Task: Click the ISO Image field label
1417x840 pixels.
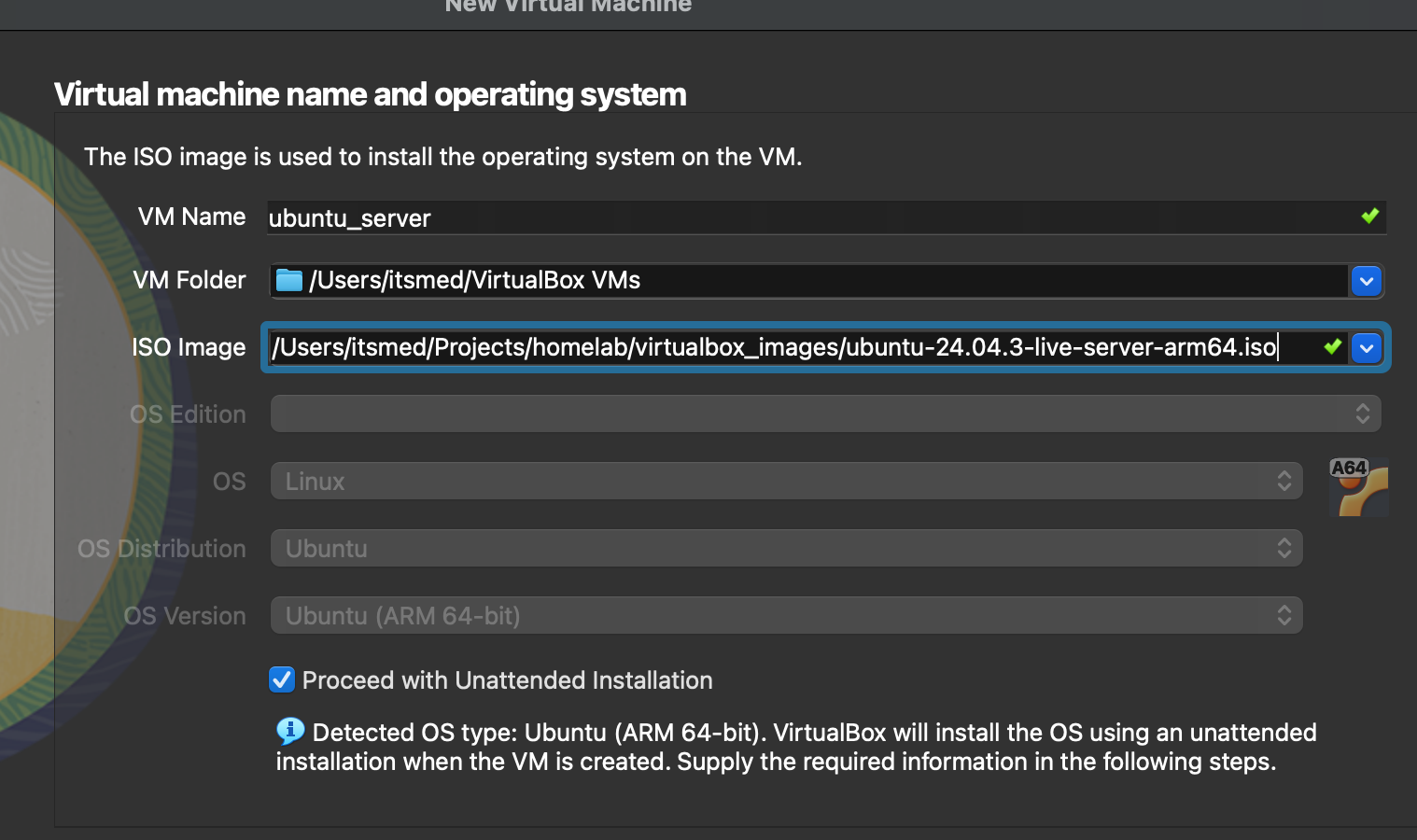Action: point(189,347)
